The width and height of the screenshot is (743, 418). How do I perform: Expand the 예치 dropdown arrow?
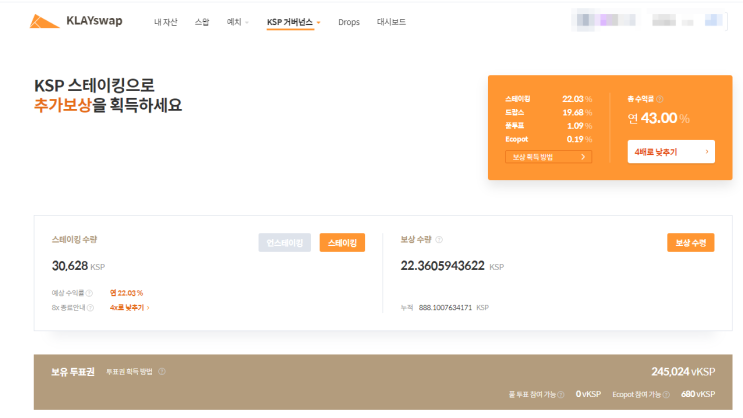[x=247, y=22]
